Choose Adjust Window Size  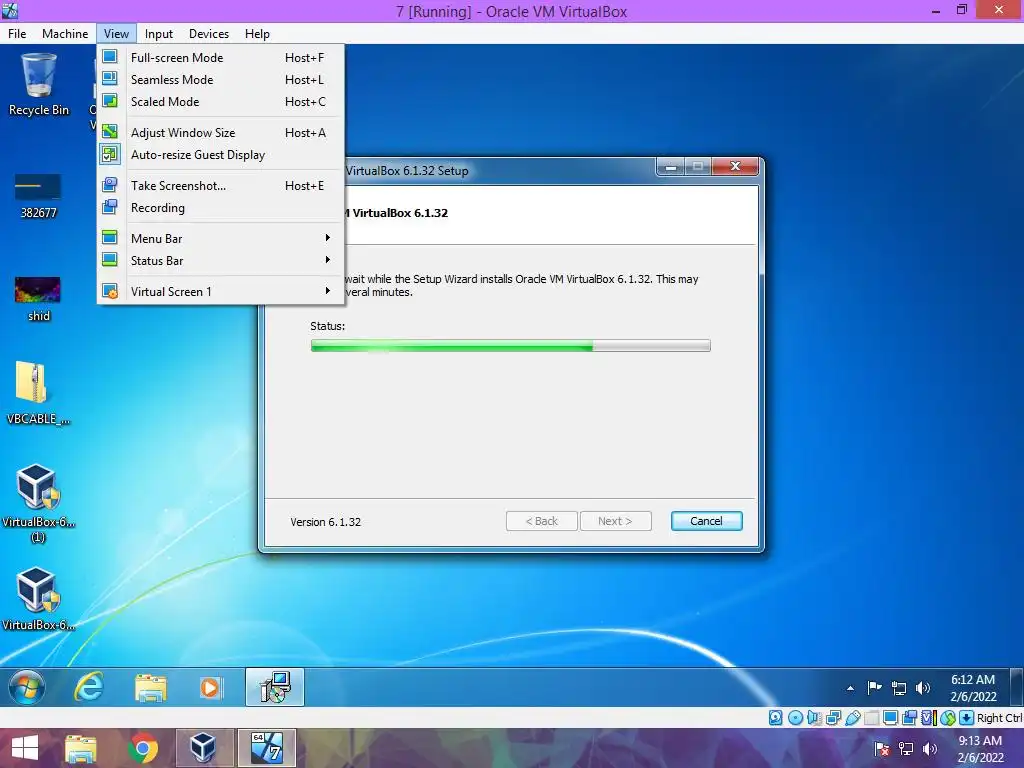221,133
